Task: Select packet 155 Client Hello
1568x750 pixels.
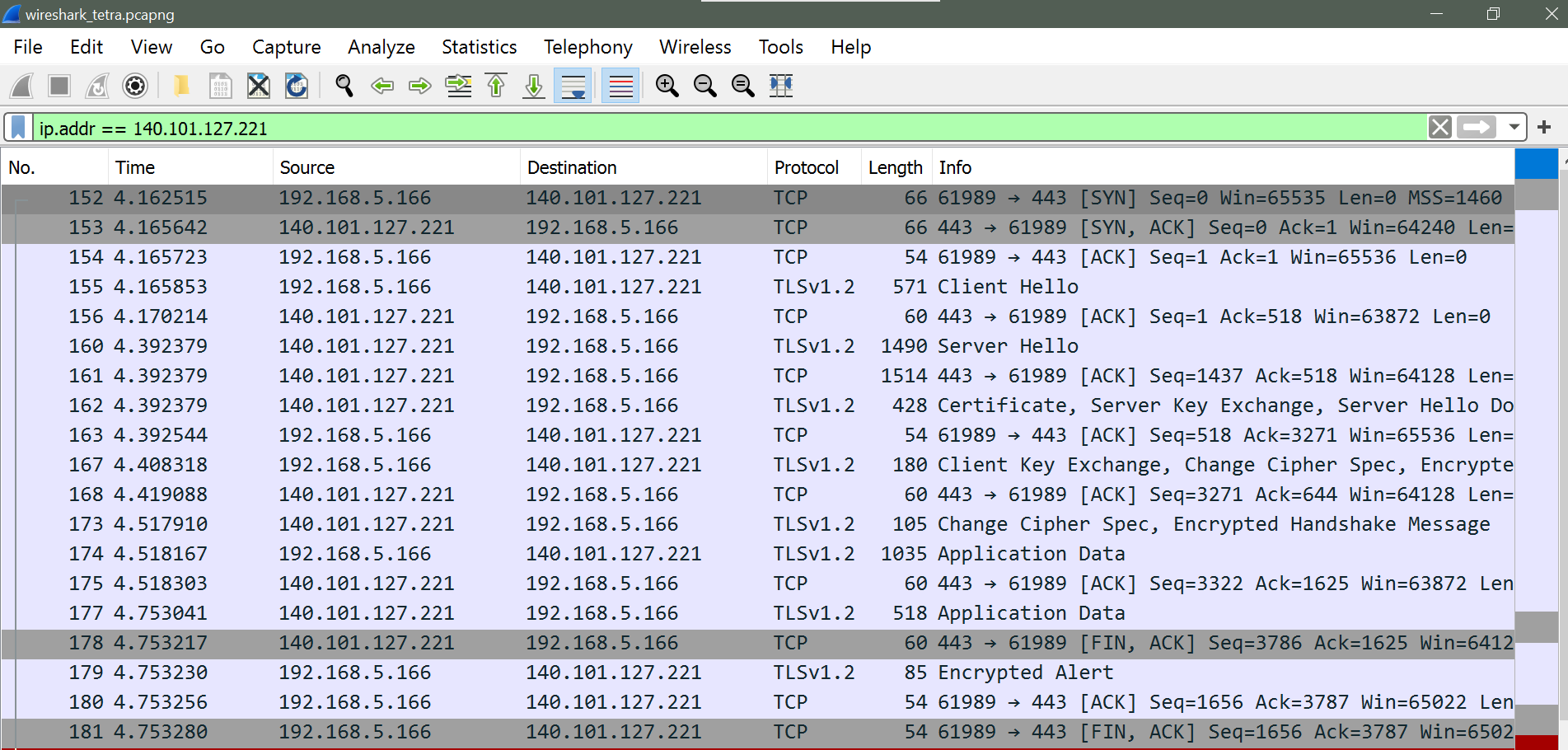Action: pos(758,287)
